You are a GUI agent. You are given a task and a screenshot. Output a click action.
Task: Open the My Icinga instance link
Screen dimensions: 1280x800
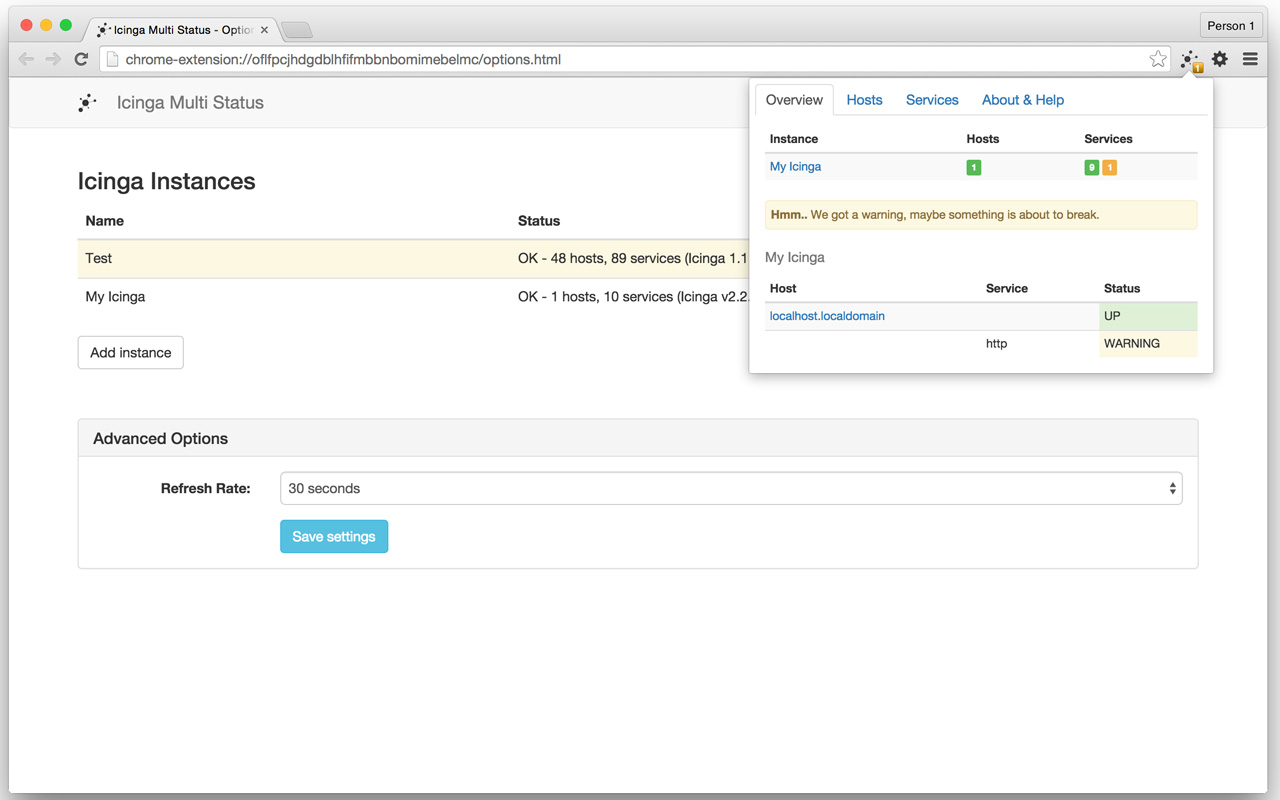[x=795, y=166]
